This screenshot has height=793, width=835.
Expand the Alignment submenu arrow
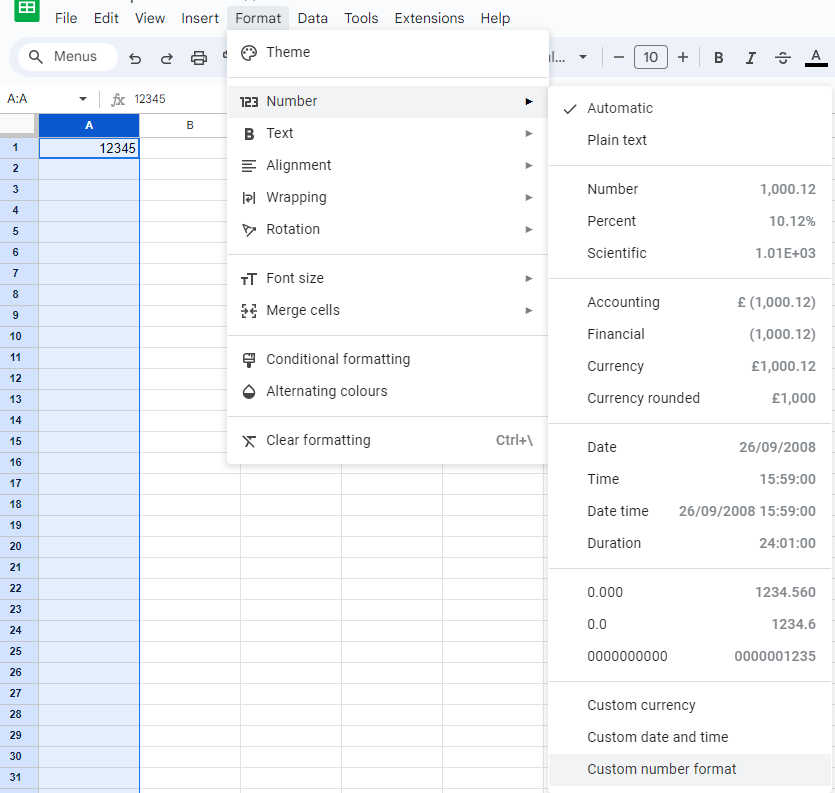528,165
